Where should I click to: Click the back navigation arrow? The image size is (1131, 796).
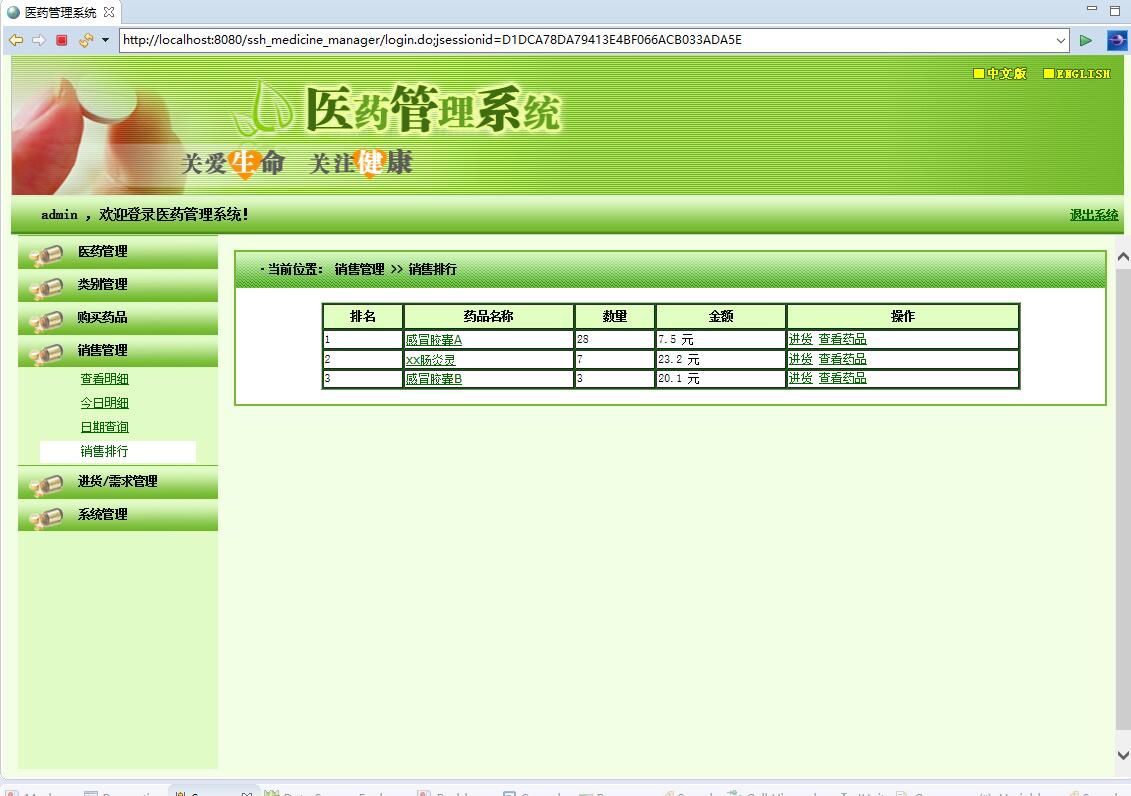tap(15, 40)
